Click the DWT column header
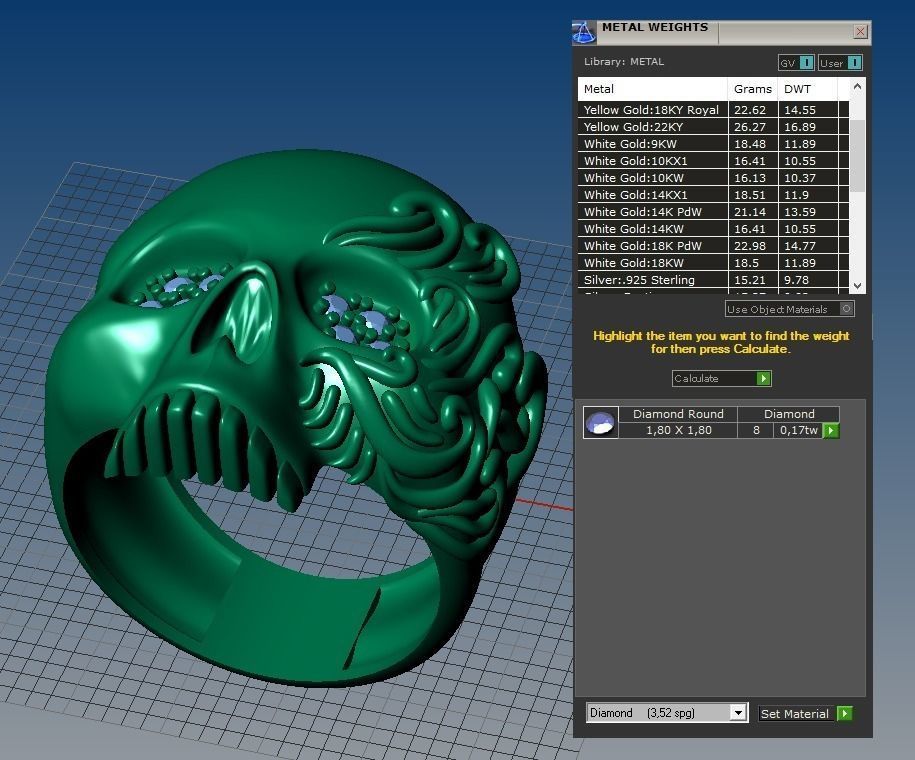 pyautogui.click(x=808, y=89)
